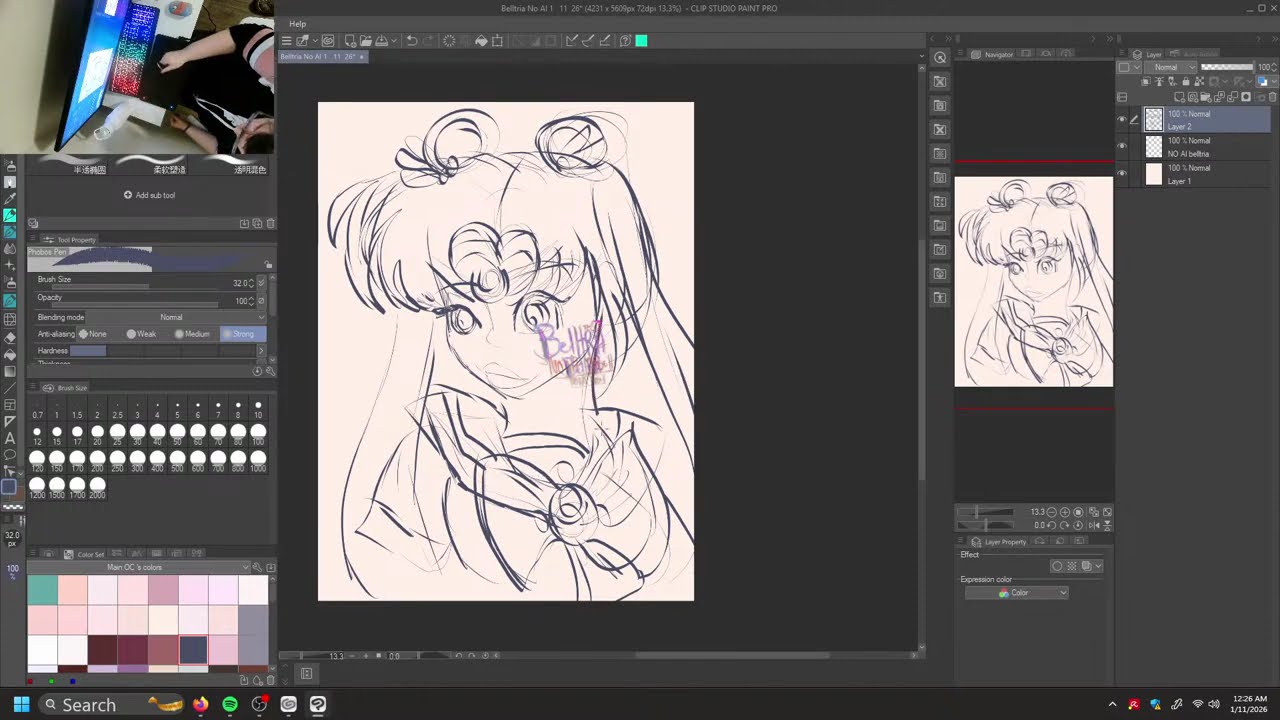Click Merge with layer below icon
Image resolution: width=1280 pixels, height=720 pixels.
(1232, 97)
